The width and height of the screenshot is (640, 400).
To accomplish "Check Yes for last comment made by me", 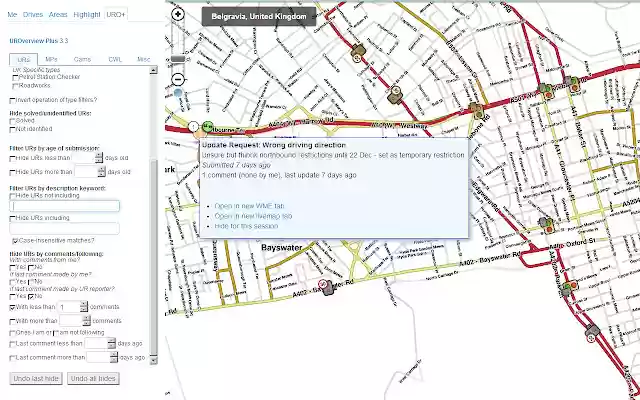I will 12,282.
